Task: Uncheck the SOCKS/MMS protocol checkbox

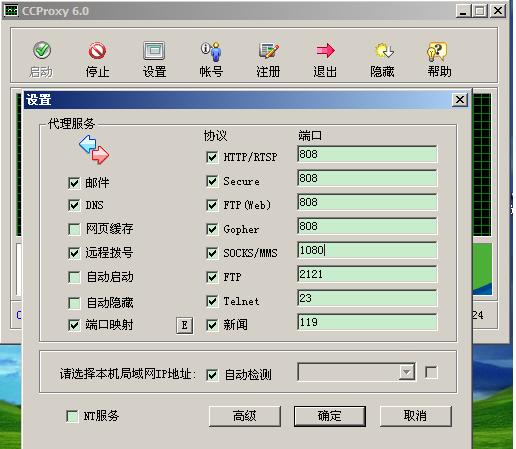Action: pyautogui.click(x=212, y=253)
